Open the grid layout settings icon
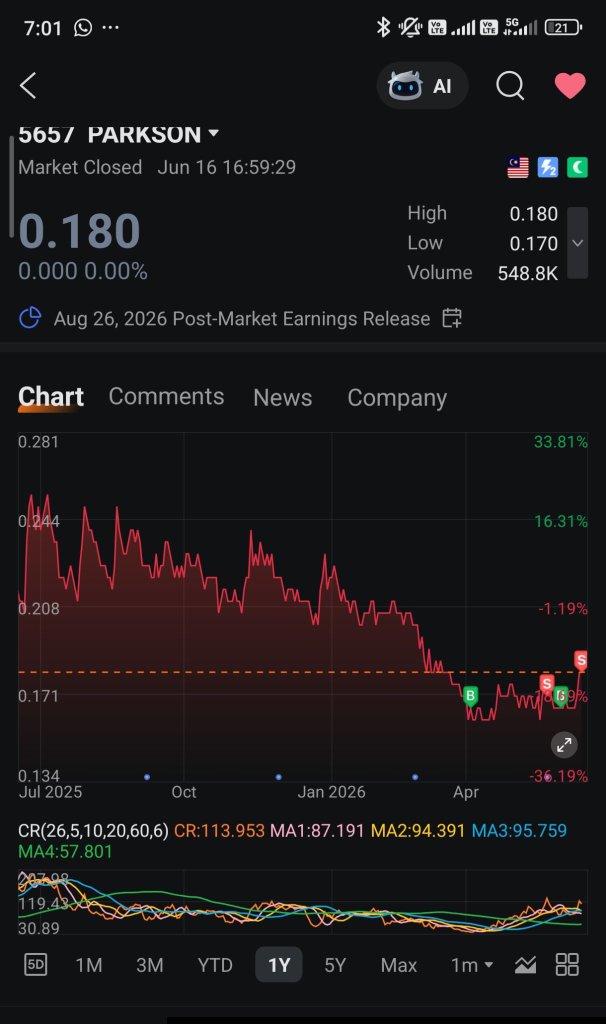This screenshot has height=1024, width=606. click(x=567, y=965)
